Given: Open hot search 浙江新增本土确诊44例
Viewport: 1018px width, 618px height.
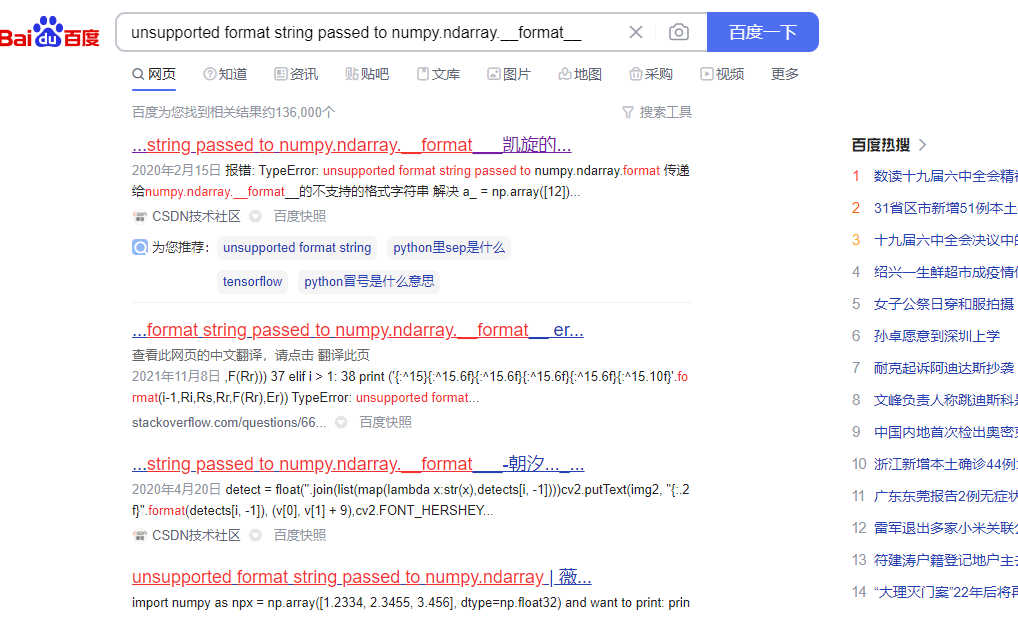Looking at the screenshot, I should (945, 464).
